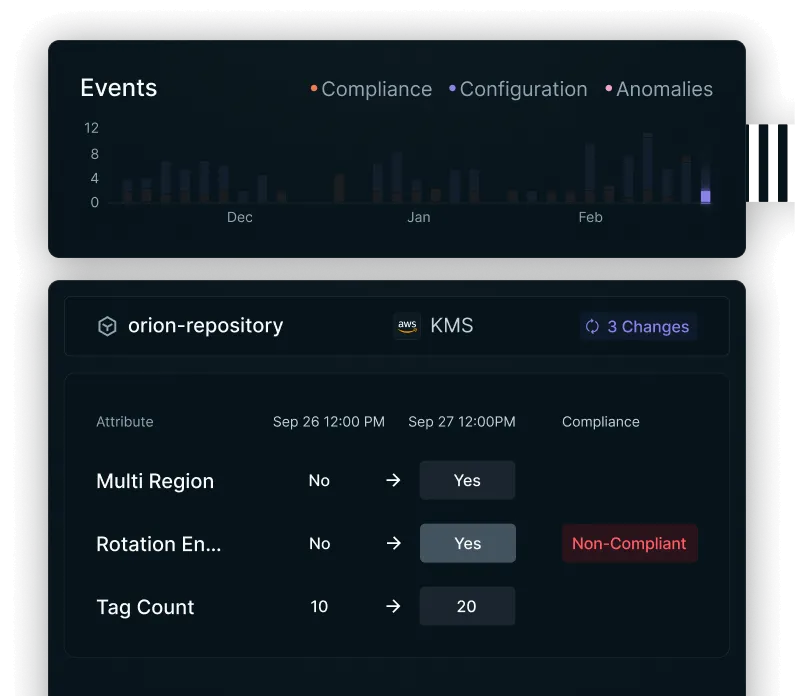795x696 pixels.
Task: Click the Rotation Enabled arrow icon
Action: 393,544
